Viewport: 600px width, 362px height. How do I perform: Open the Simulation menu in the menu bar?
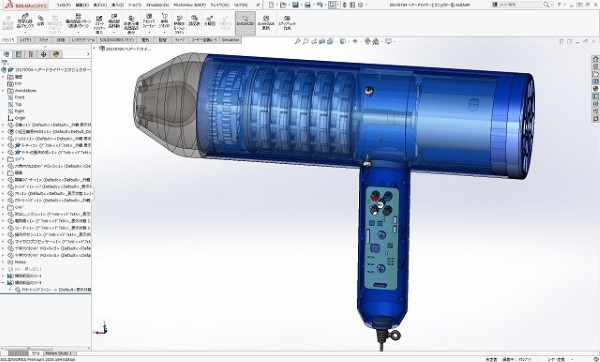point(157,5)
